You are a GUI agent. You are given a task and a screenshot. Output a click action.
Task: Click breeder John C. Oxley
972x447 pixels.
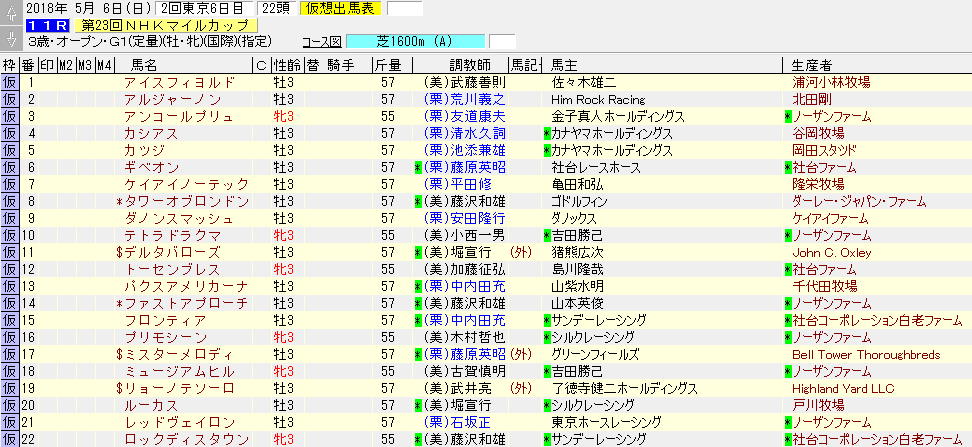click(x=832, y=252)
